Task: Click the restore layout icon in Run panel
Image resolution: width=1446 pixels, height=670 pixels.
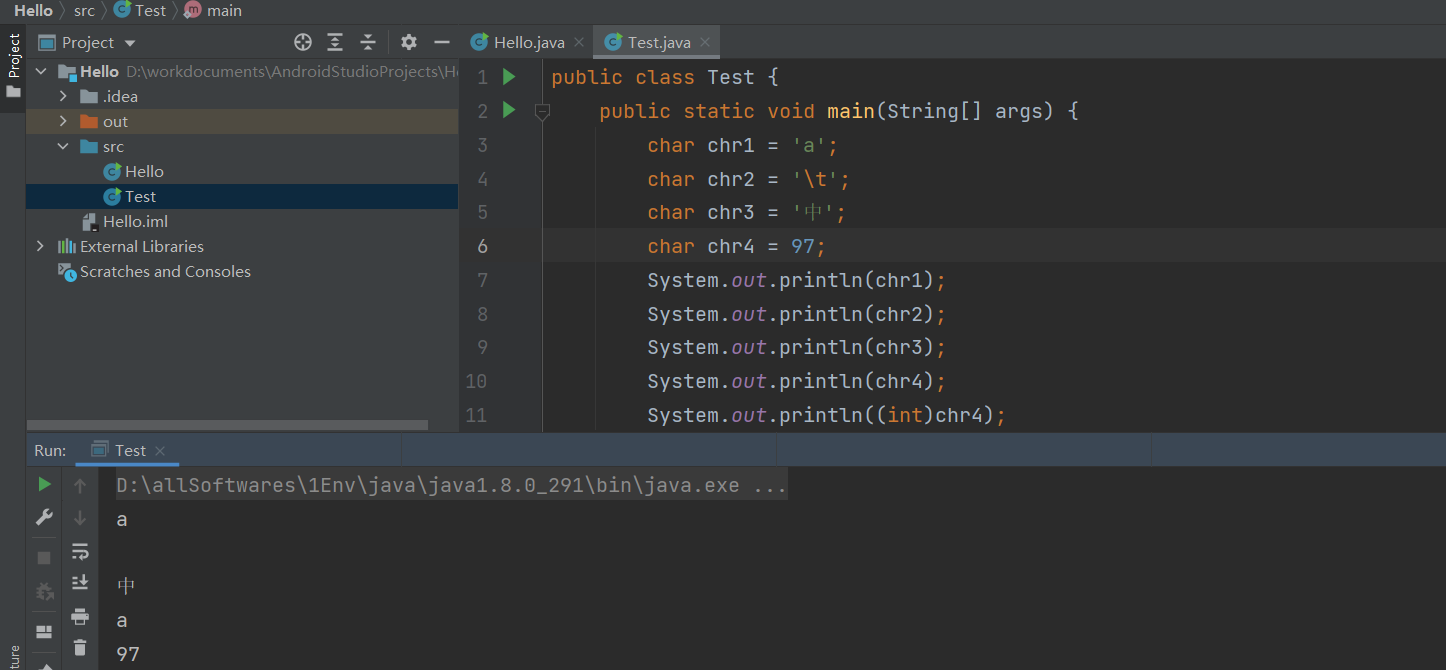Action: (x=44, y=632)
